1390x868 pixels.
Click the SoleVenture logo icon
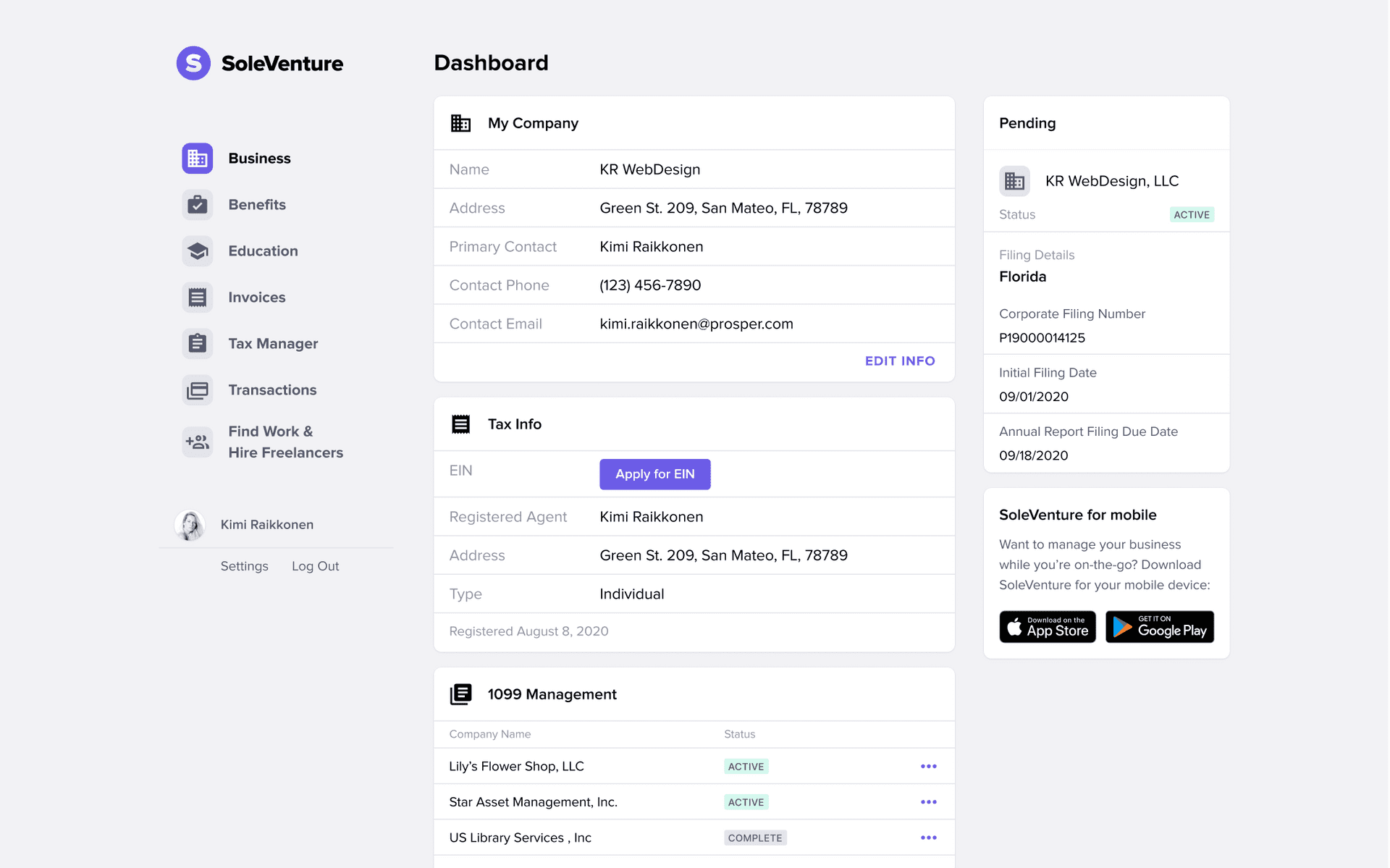pyautogui.click(x=193, y=63)
